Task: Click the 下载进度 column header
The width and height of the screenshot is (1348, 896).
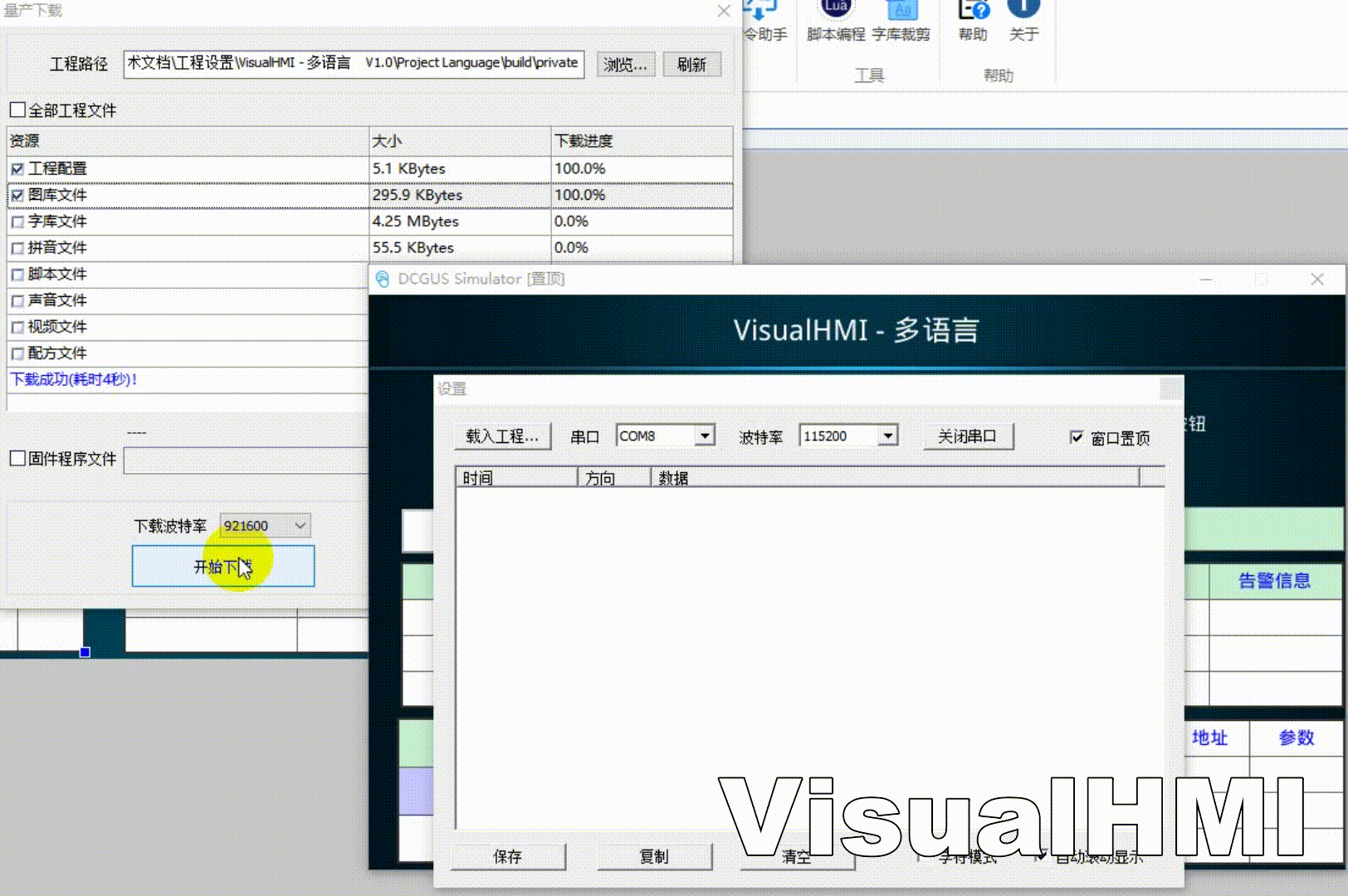Action: coord(642,141)
